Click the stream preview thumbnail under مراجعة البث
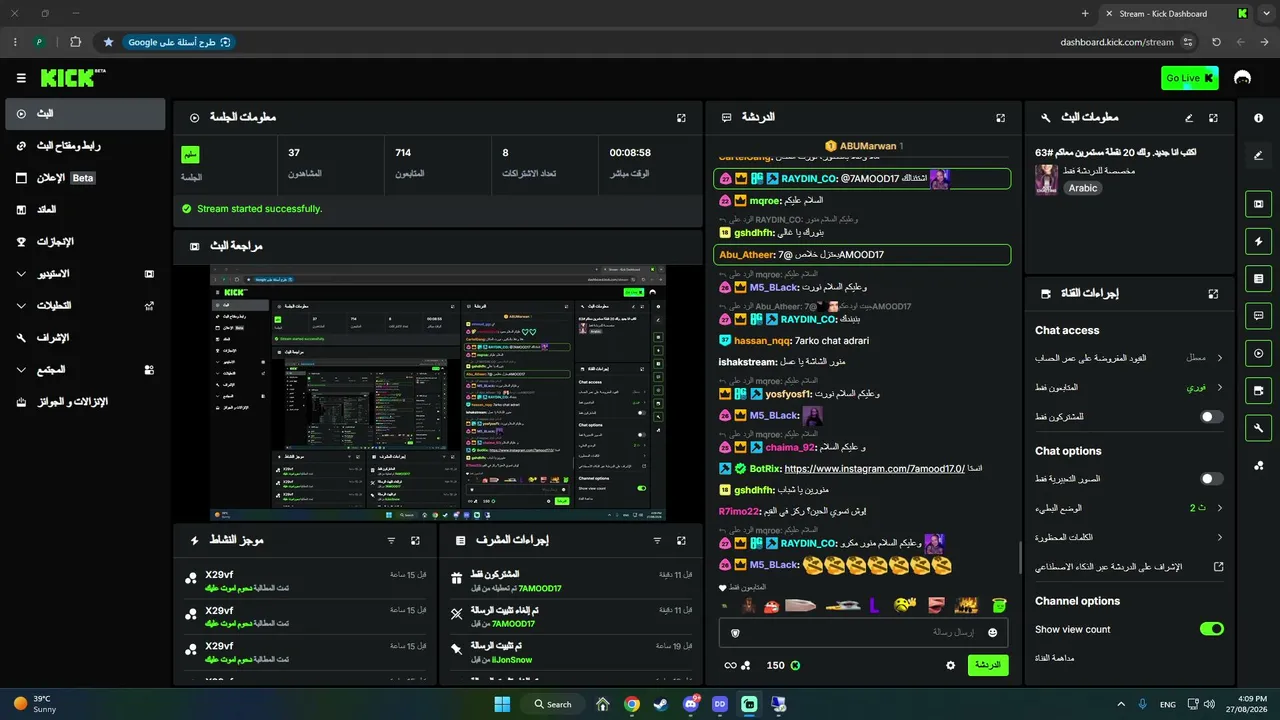This screenshot has height=720, width=1280. click(x=438, y=393)
